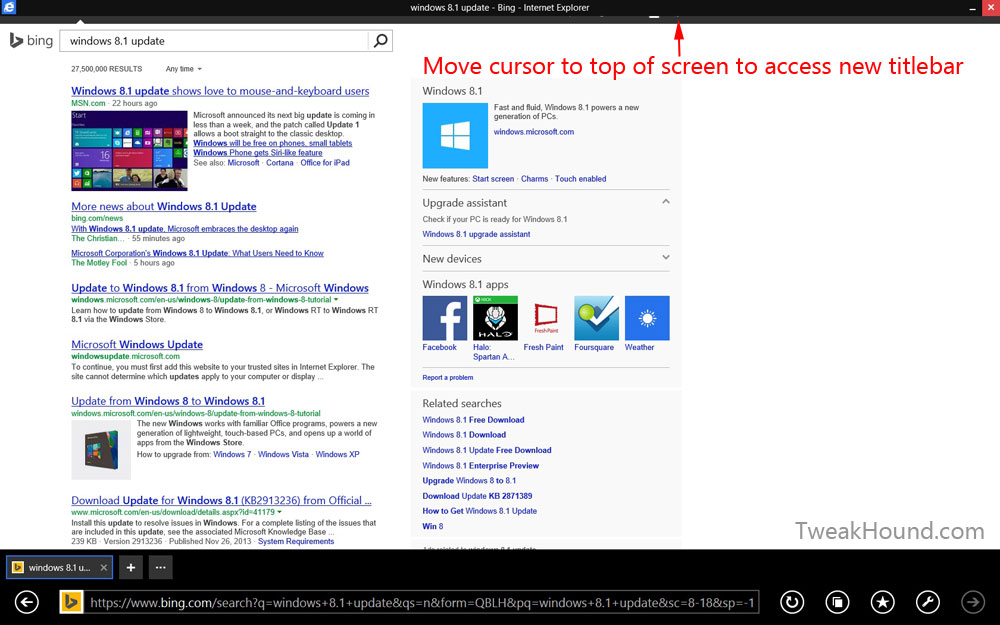This screenshot has width=1000, height=625.
Task: Open 'Update from Windows 8 to Windows 8.1' result
Action: coord(168,401)
